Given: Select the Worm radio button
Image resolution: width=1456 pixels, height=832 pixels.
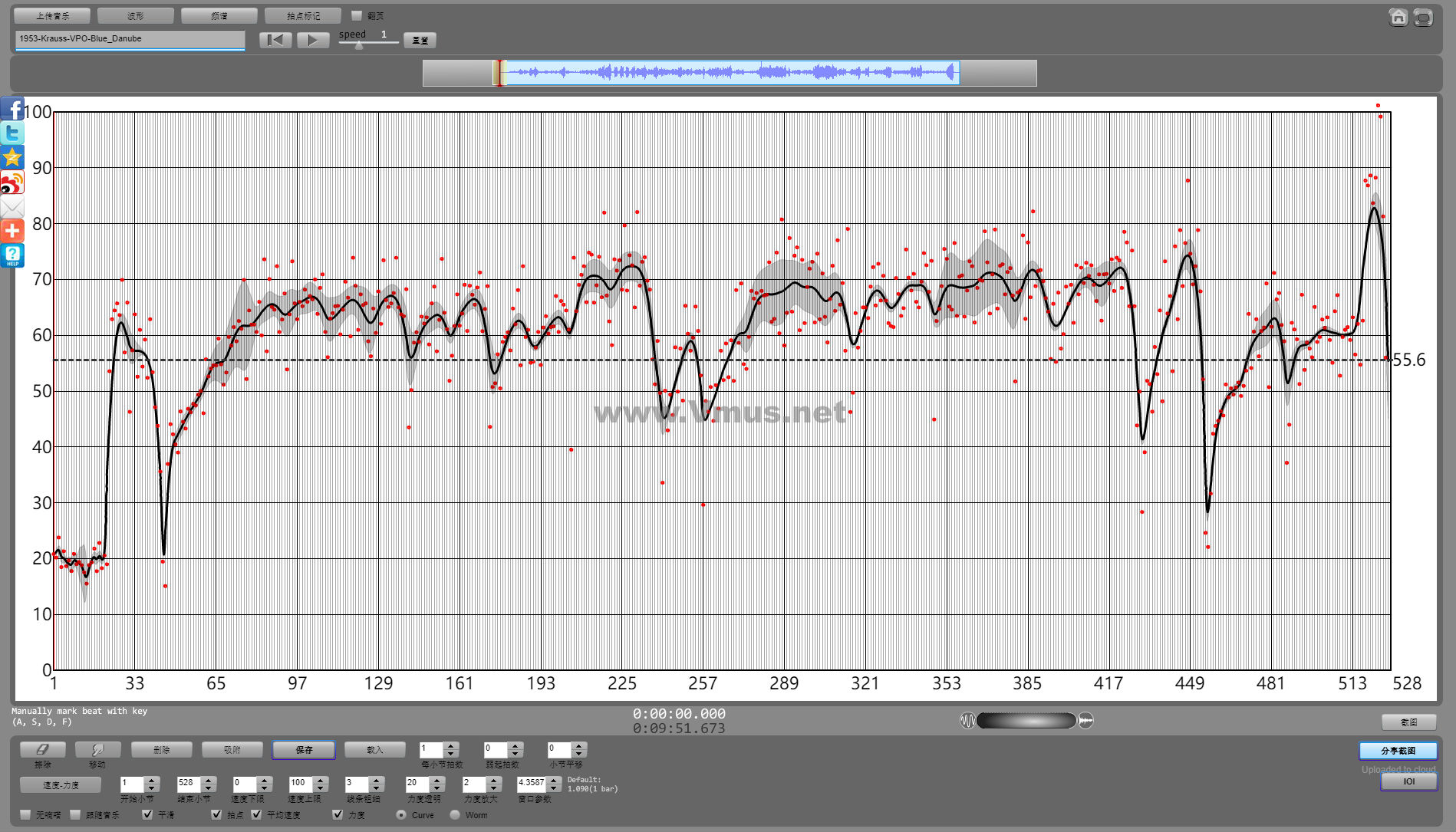Looking at the screenshot, I should point(456,814).
